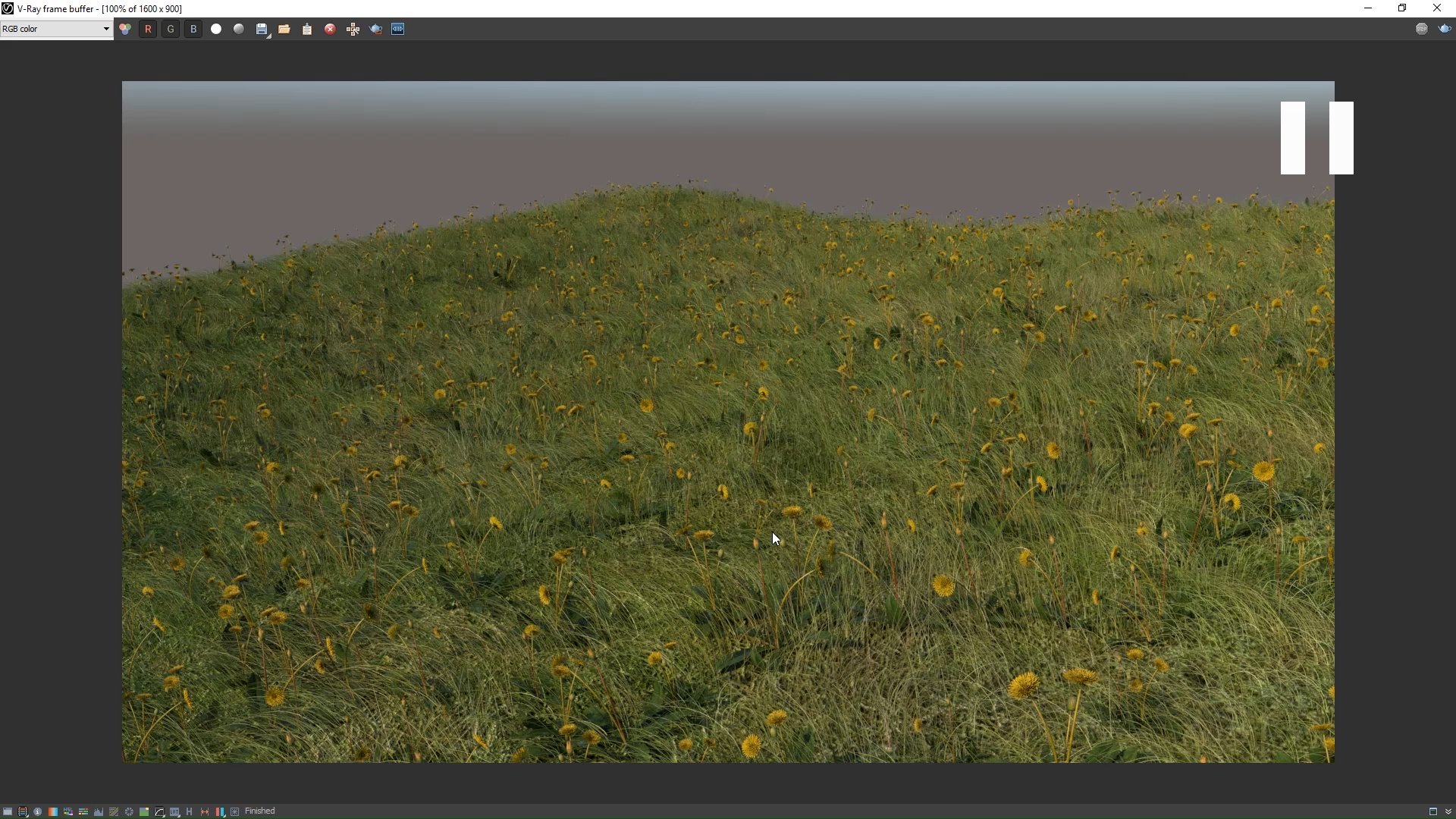The height and width of the screenshot is (819, 1456).
Task: Expand the save image options arrow
Action: click(x=268, y=36)
